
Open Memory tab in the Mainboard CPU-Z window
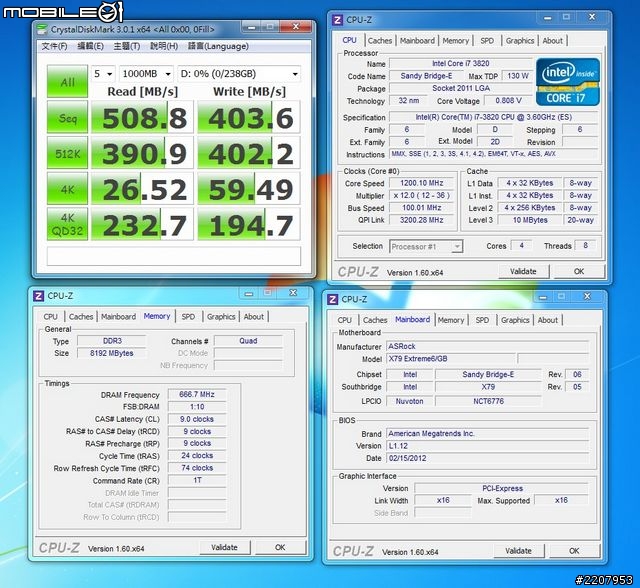pyautogui.click(x=451, y=320)
